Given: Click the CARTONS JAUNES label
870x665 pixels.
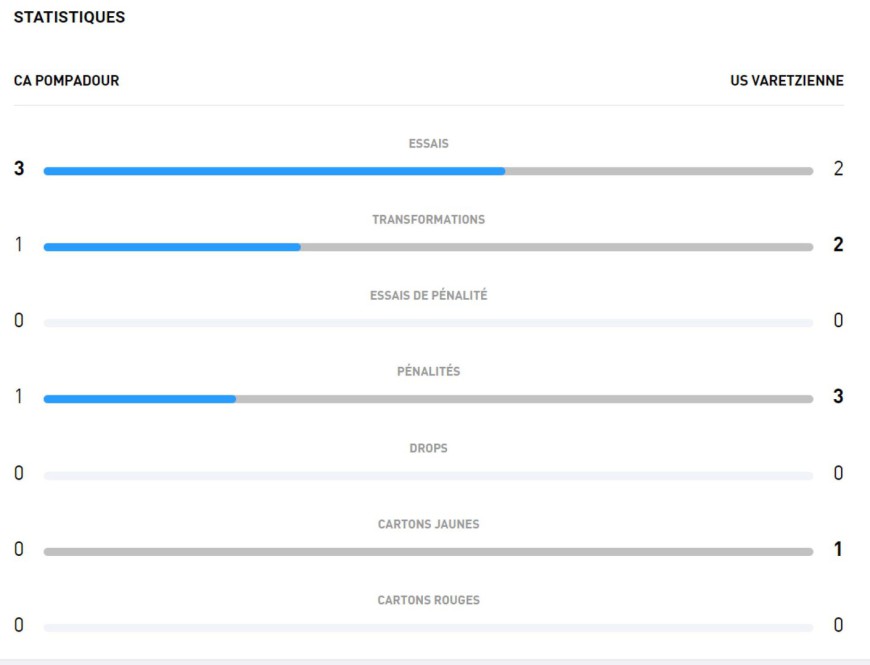Looking at the screenshot, I should coord(428,524).
